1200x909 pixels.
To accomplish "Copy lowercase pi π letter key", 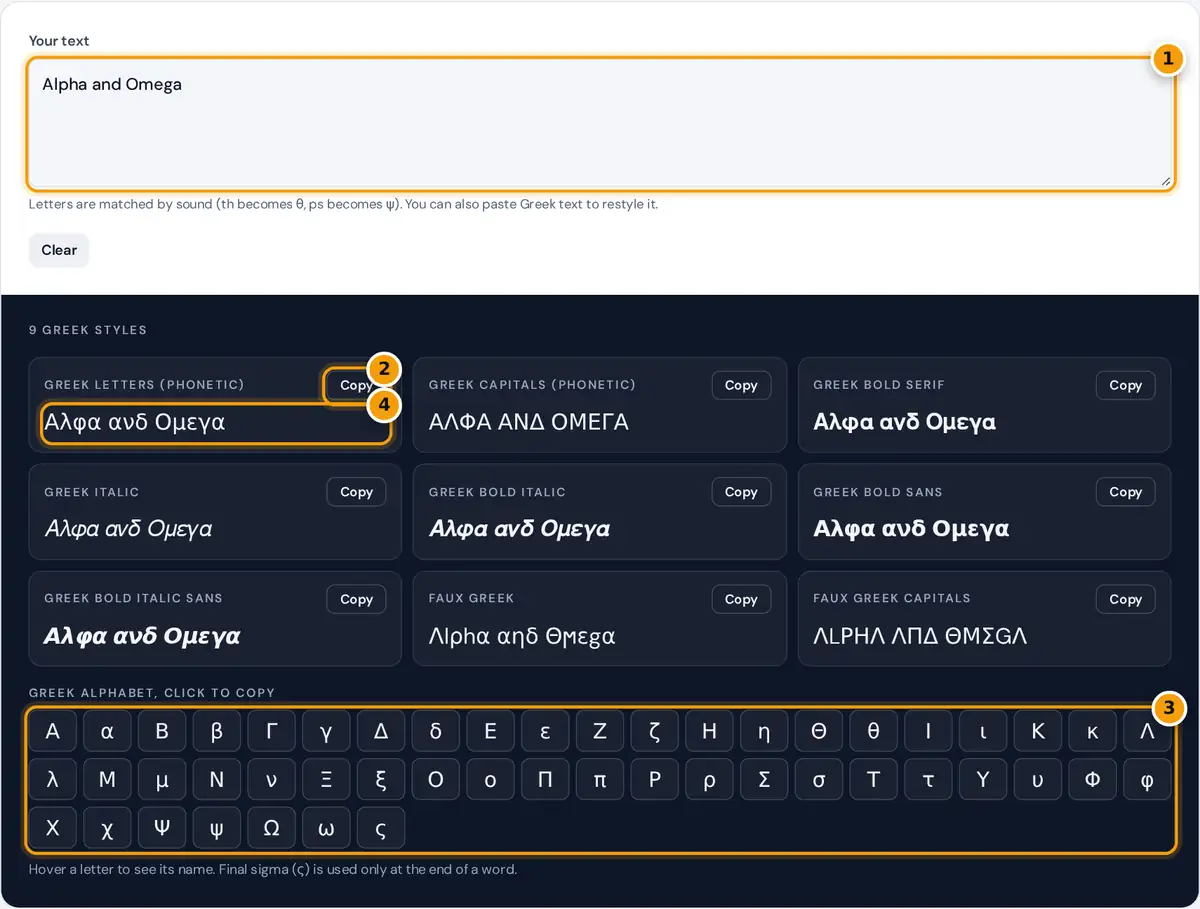I will 600,780.
